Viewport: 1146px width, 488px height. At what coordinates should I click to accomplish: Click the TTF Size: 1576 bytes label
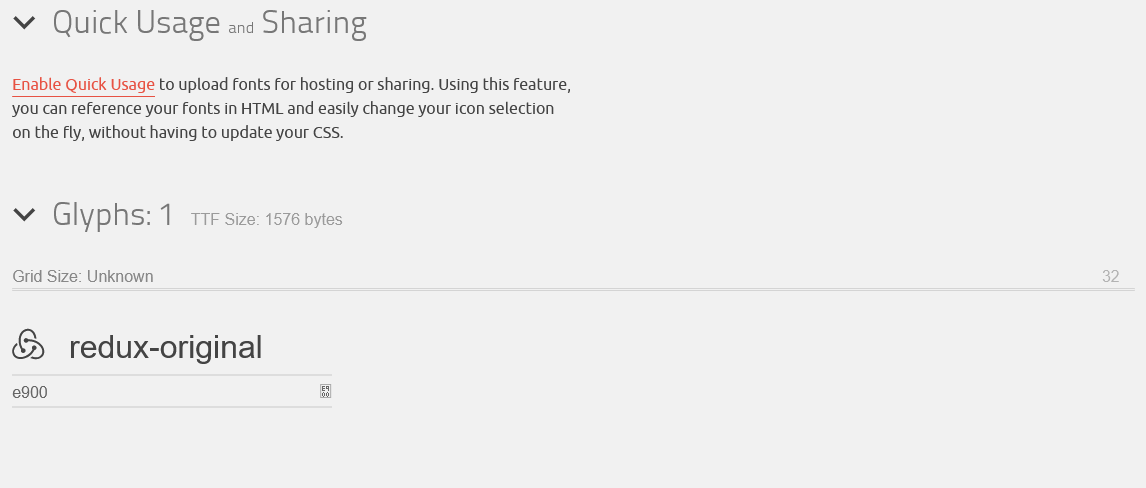pyautogui.click(x=267, y=220)
